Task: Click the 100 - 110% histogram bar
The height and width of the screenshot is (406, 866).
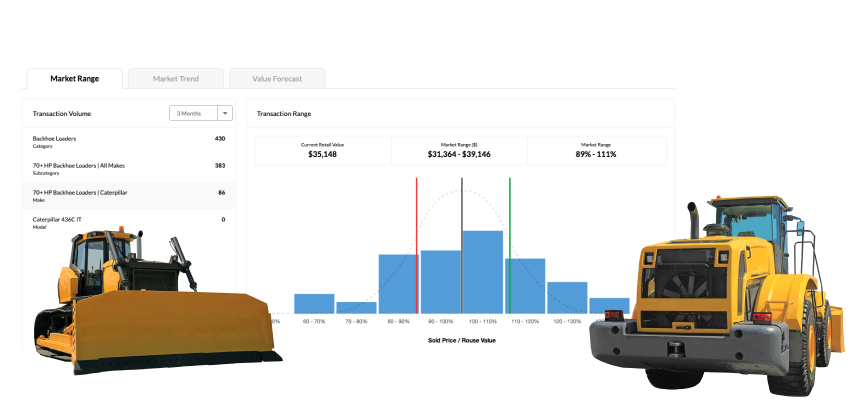Action: coord(483,272)
